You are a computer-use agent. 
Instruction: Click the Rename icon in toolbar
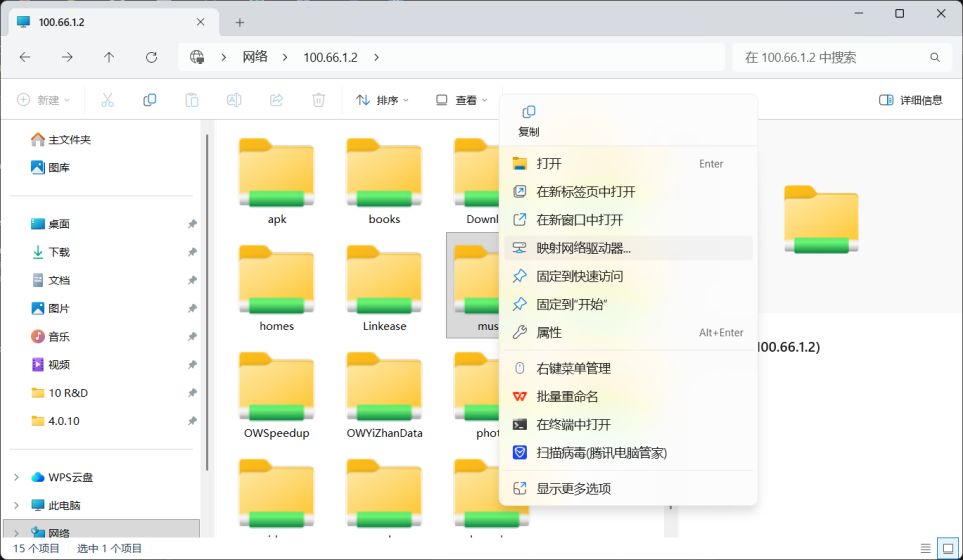pos(234,100)
